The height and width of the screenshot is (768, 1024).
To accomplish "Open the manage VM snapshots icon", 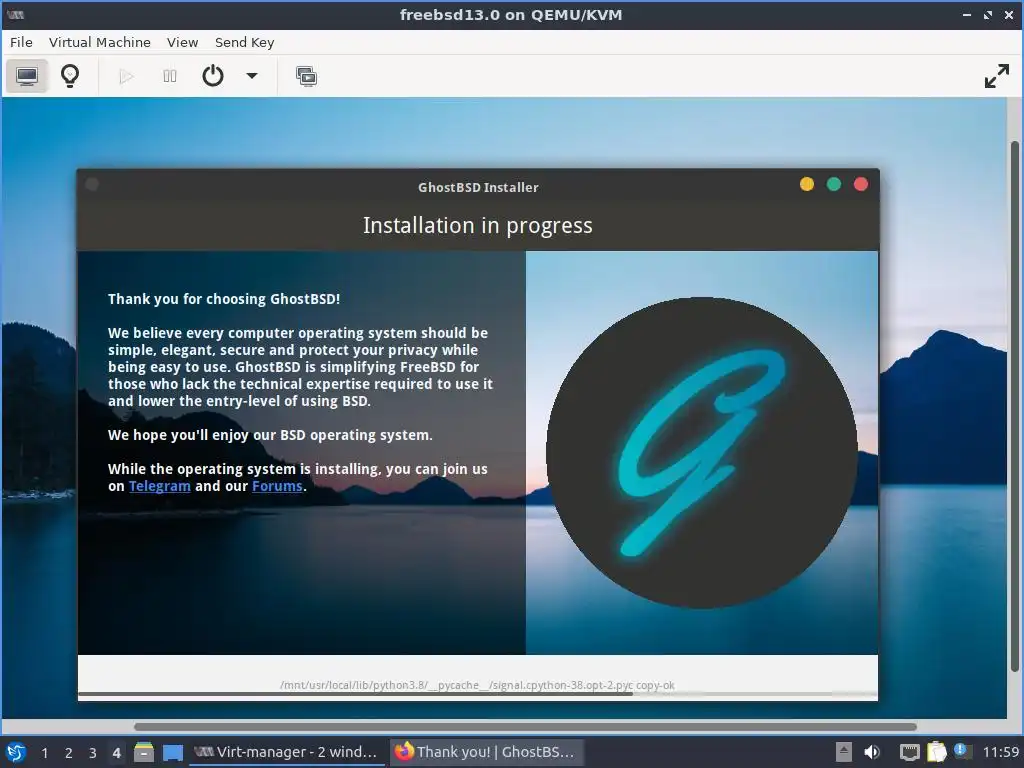I will click(306, 76).
